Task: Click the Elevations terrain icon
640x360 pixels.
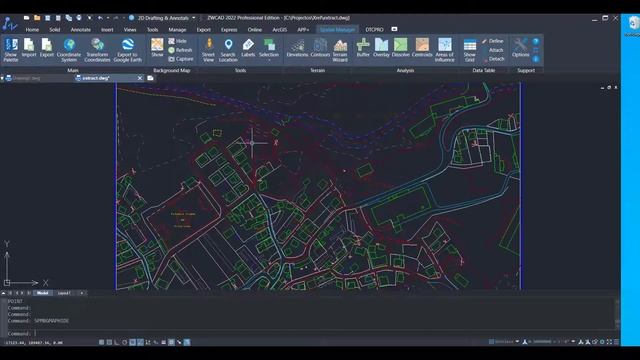Action: tap(297, 48)
